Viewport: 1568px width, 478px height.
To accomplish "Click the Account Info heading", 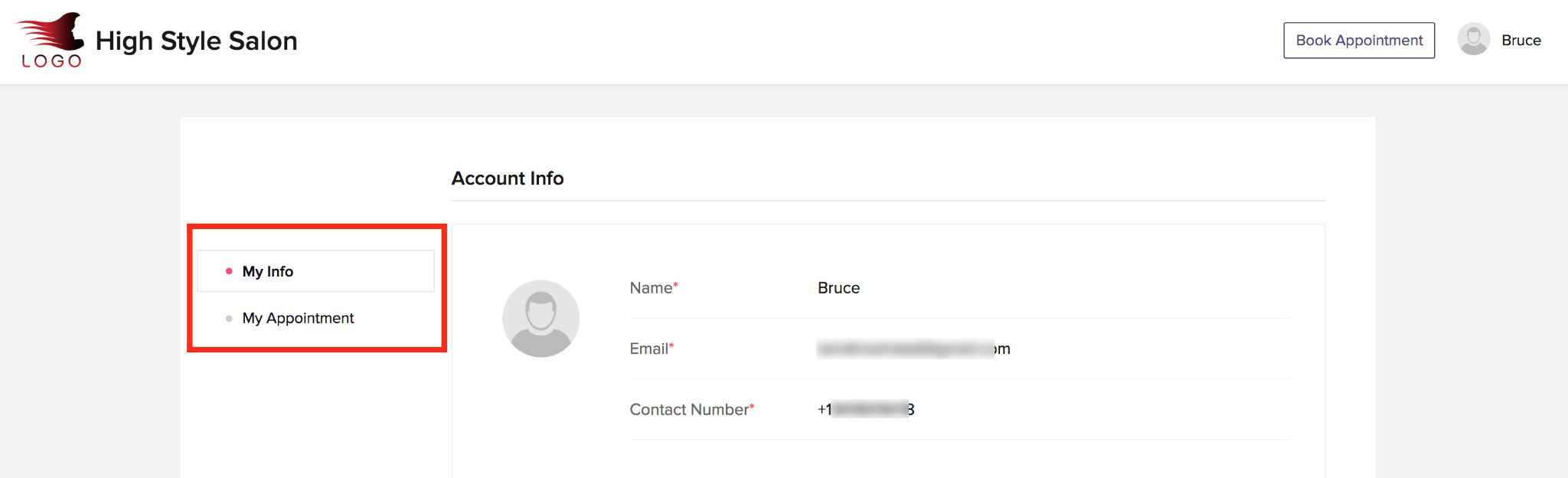I will click(x=507, y=178).
